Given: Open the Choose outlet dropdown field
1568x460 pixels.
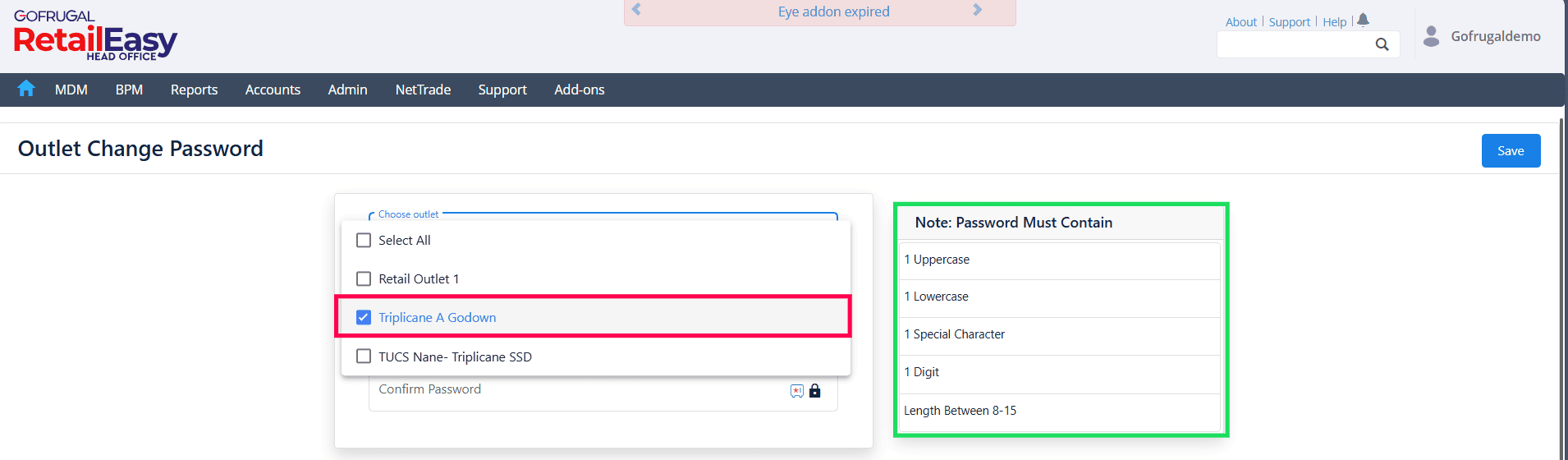Looking at the screenshot, I should pyautogui.click(x=640, y=215).
